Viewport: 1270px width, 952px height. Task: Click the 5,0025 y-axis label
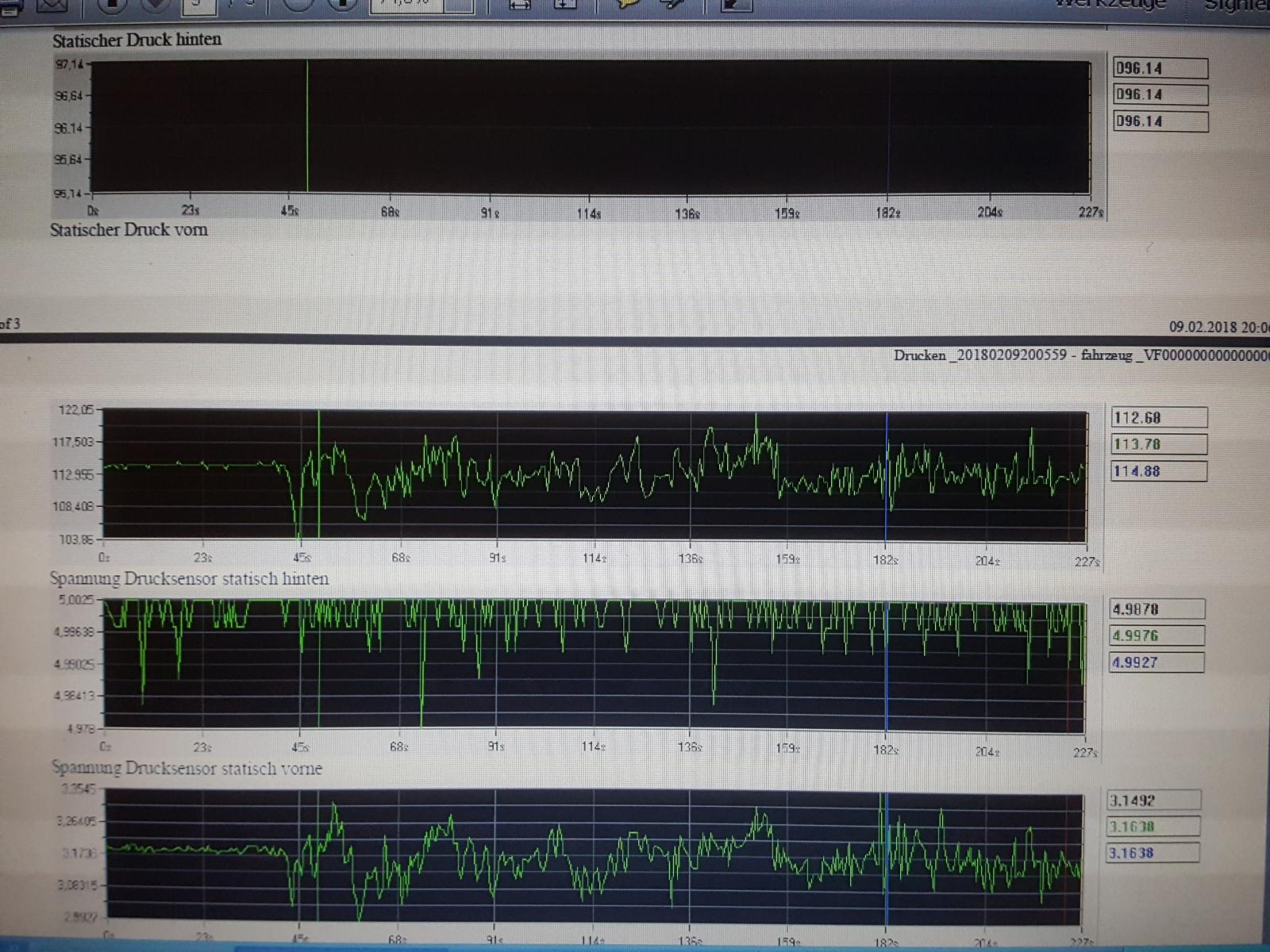point(76,600)
